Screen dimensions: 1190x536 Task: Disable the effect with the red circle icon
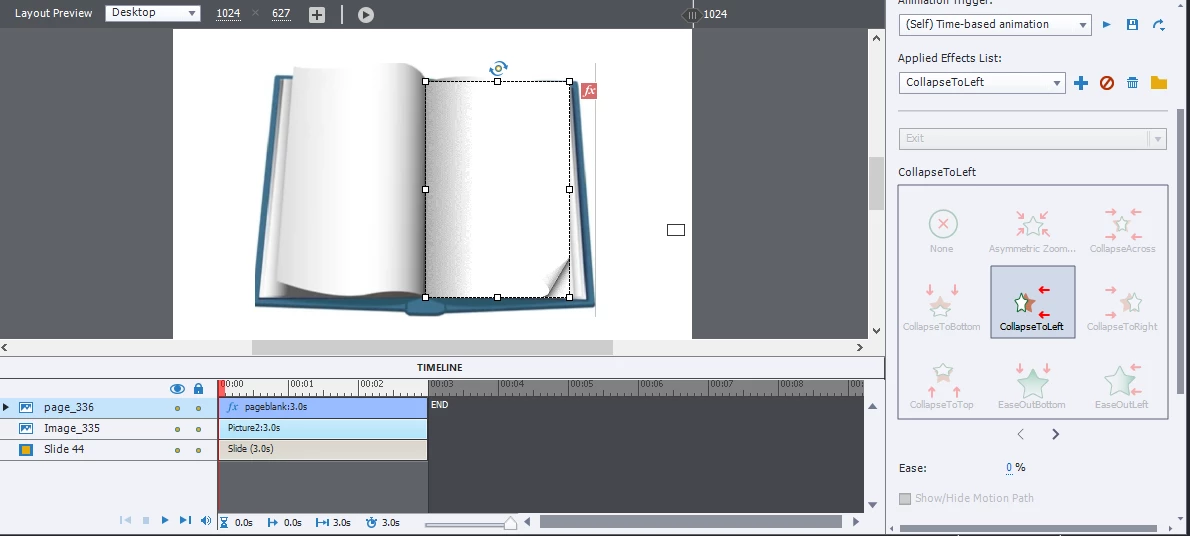coord(1107,83)
